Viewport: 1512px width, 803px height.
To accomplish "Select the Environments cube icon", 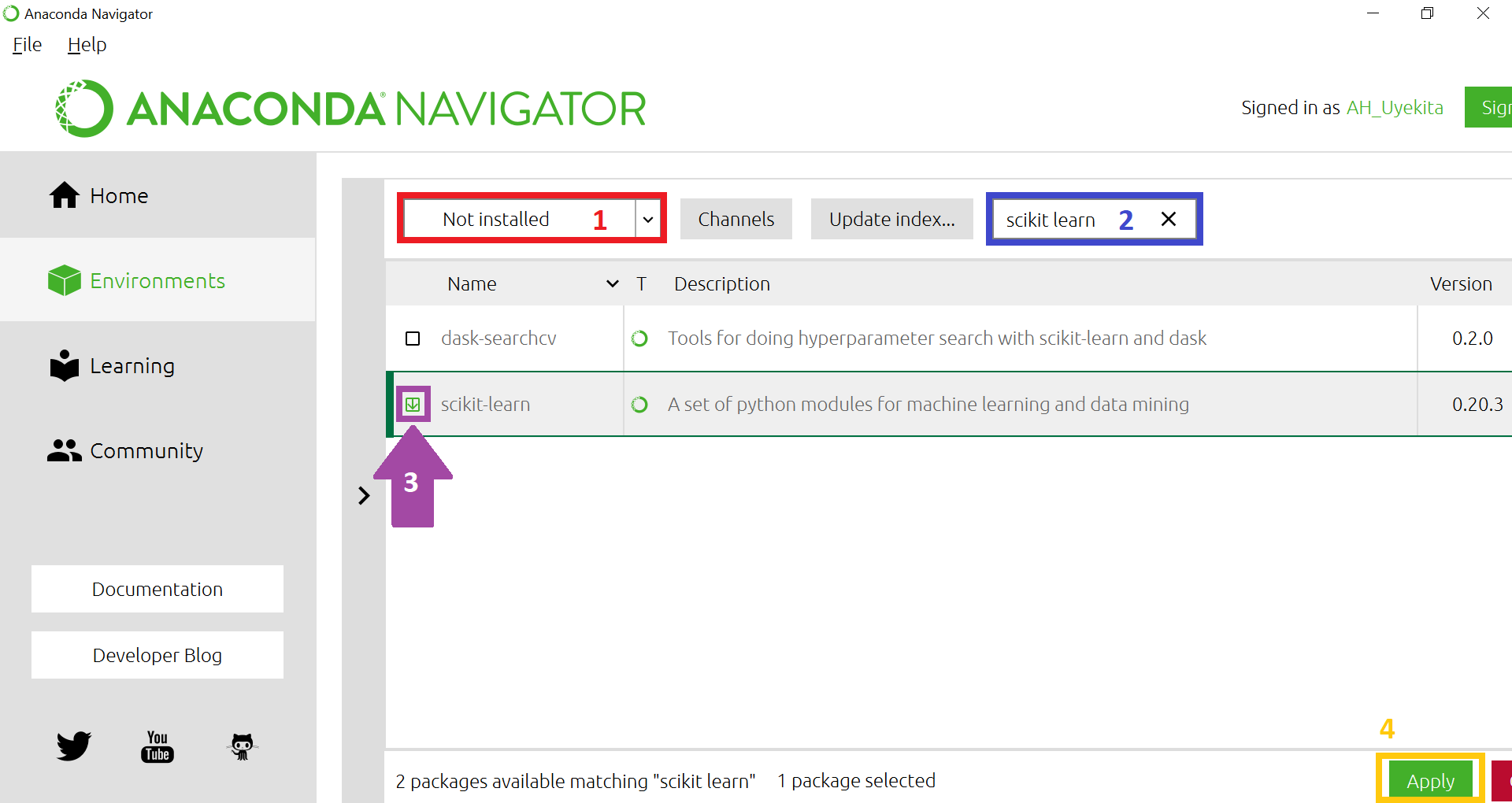I will [65, 280].
